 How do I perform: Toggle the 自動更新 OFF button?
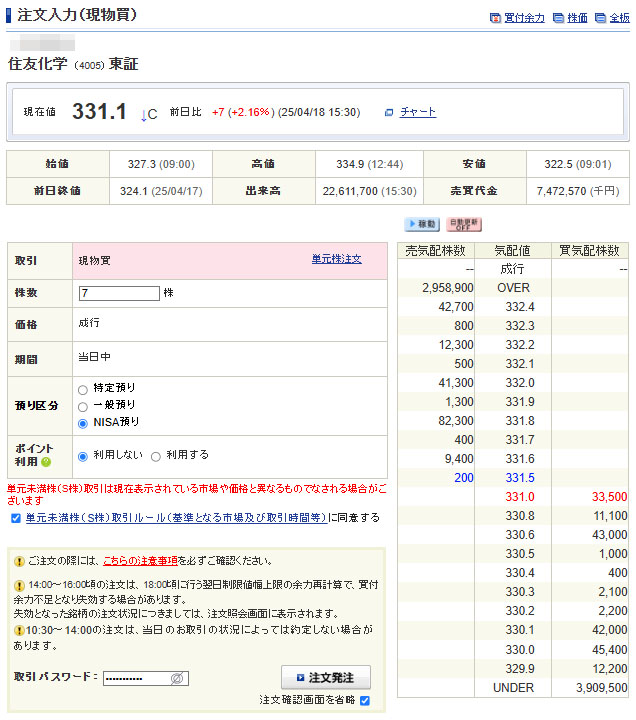pos(463,224)
